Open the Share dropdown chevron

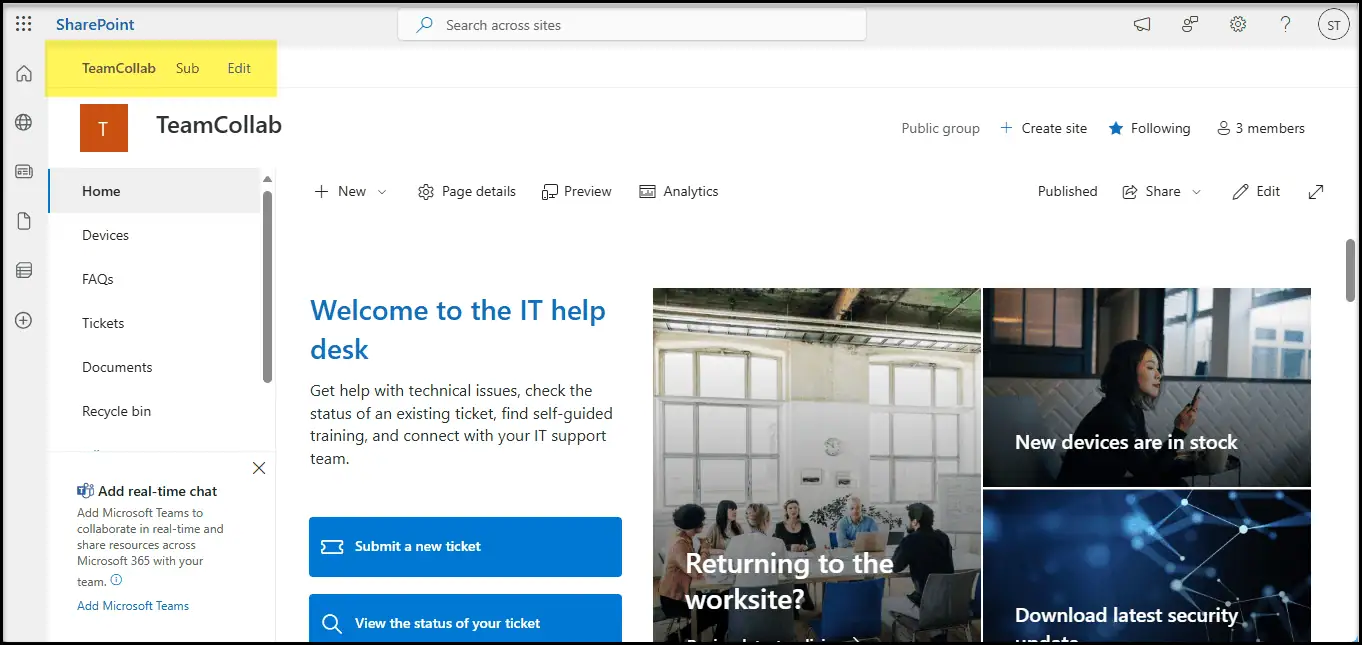pos(1197,191)
